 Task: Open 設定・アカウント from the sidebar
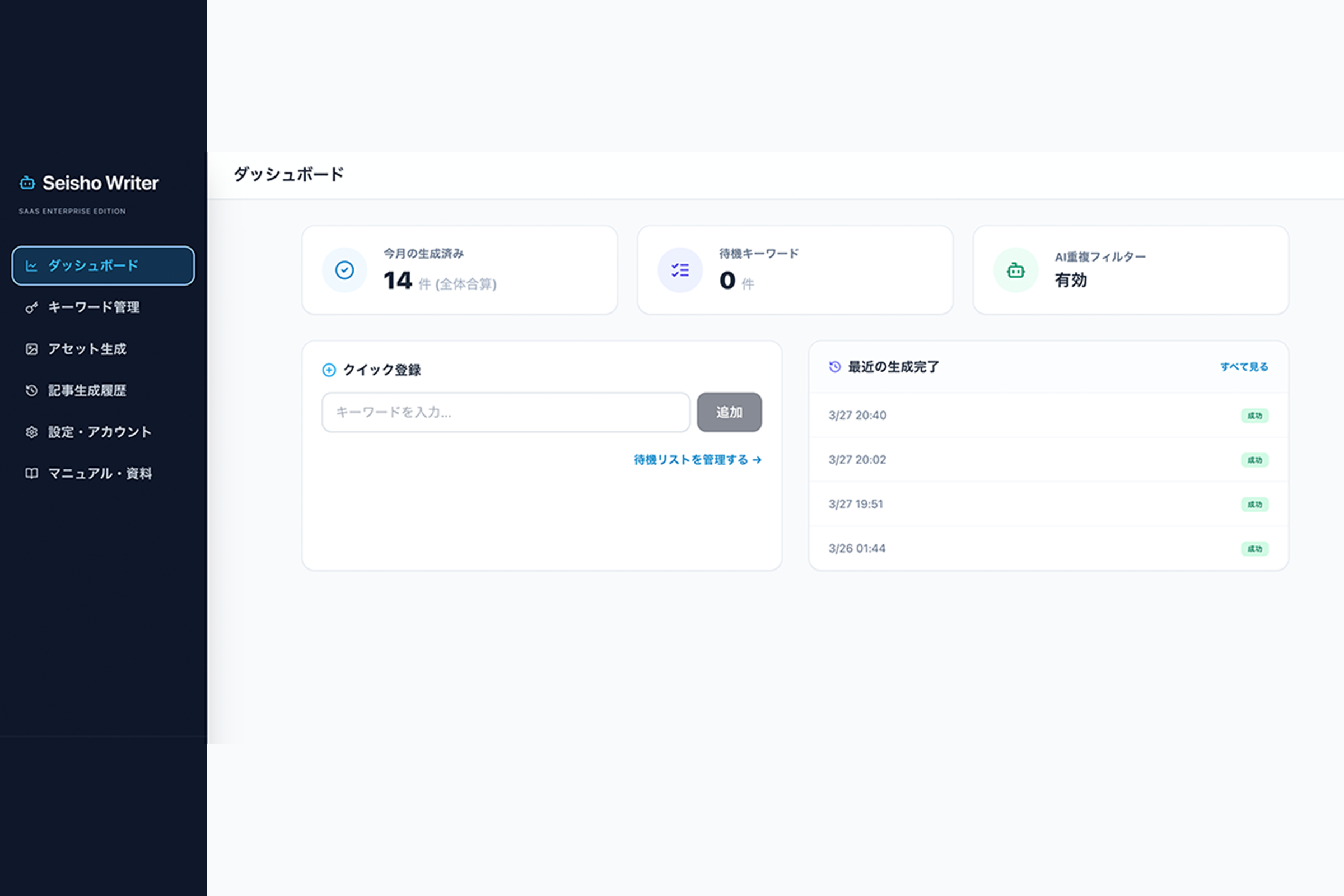click(x=99, y=432)
